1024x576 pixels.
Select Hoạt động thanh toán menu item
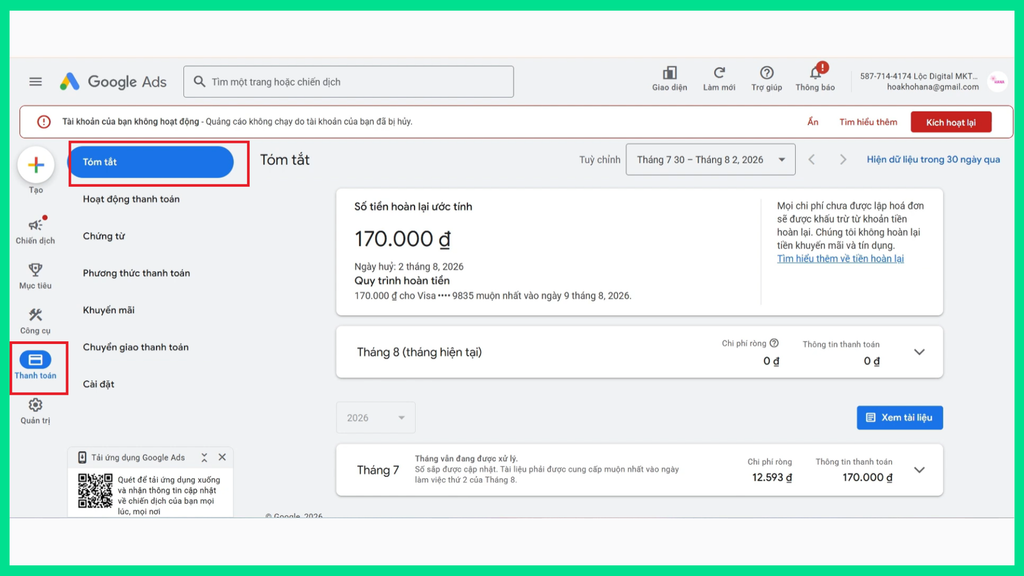pyautogui.click(x=131, y=199)
